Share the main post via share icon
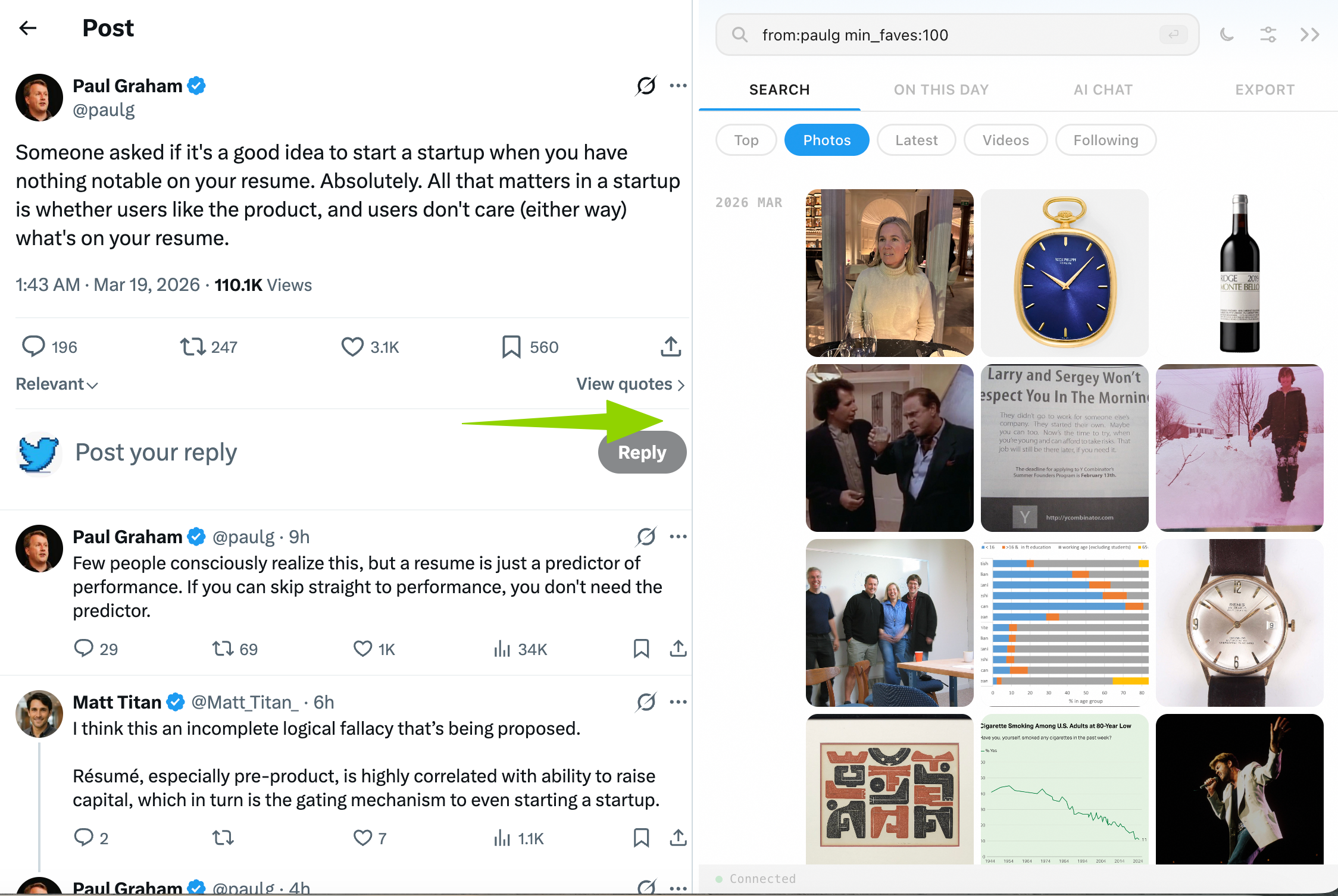Viewport: 1338px width, 896px height. pos(671,347)
